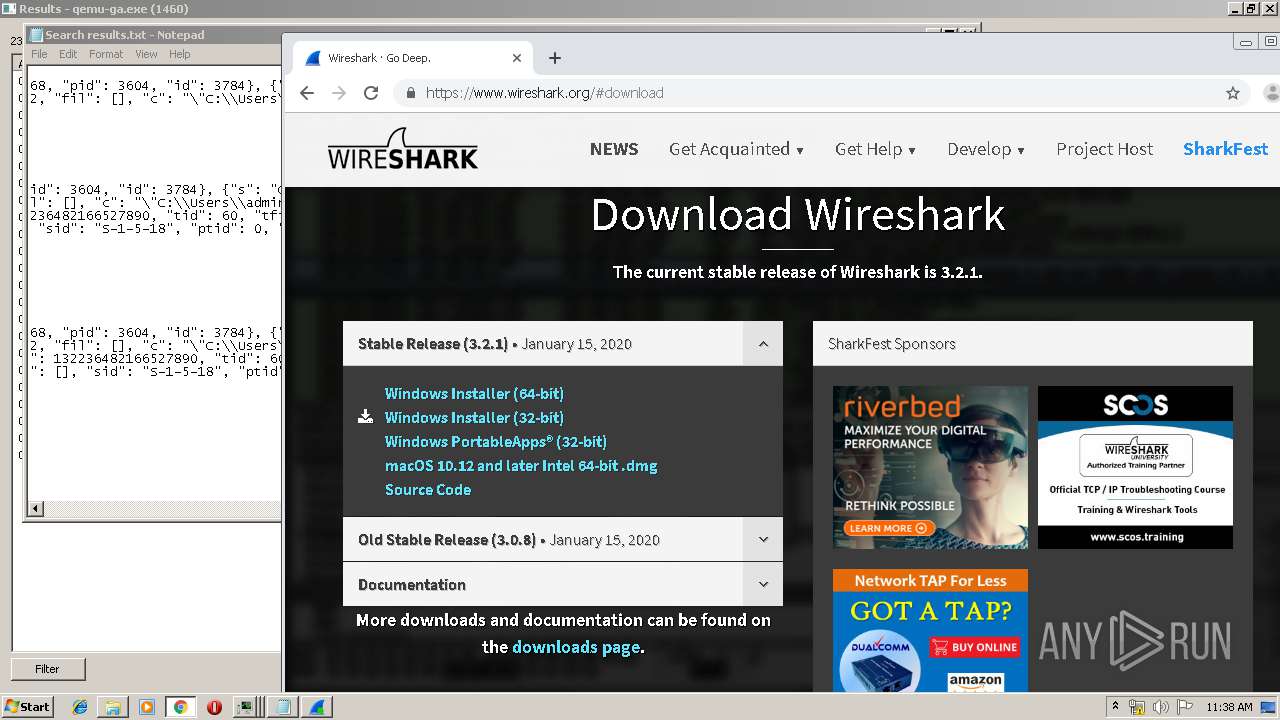Open NEWS in site navigation

[614, 149]
